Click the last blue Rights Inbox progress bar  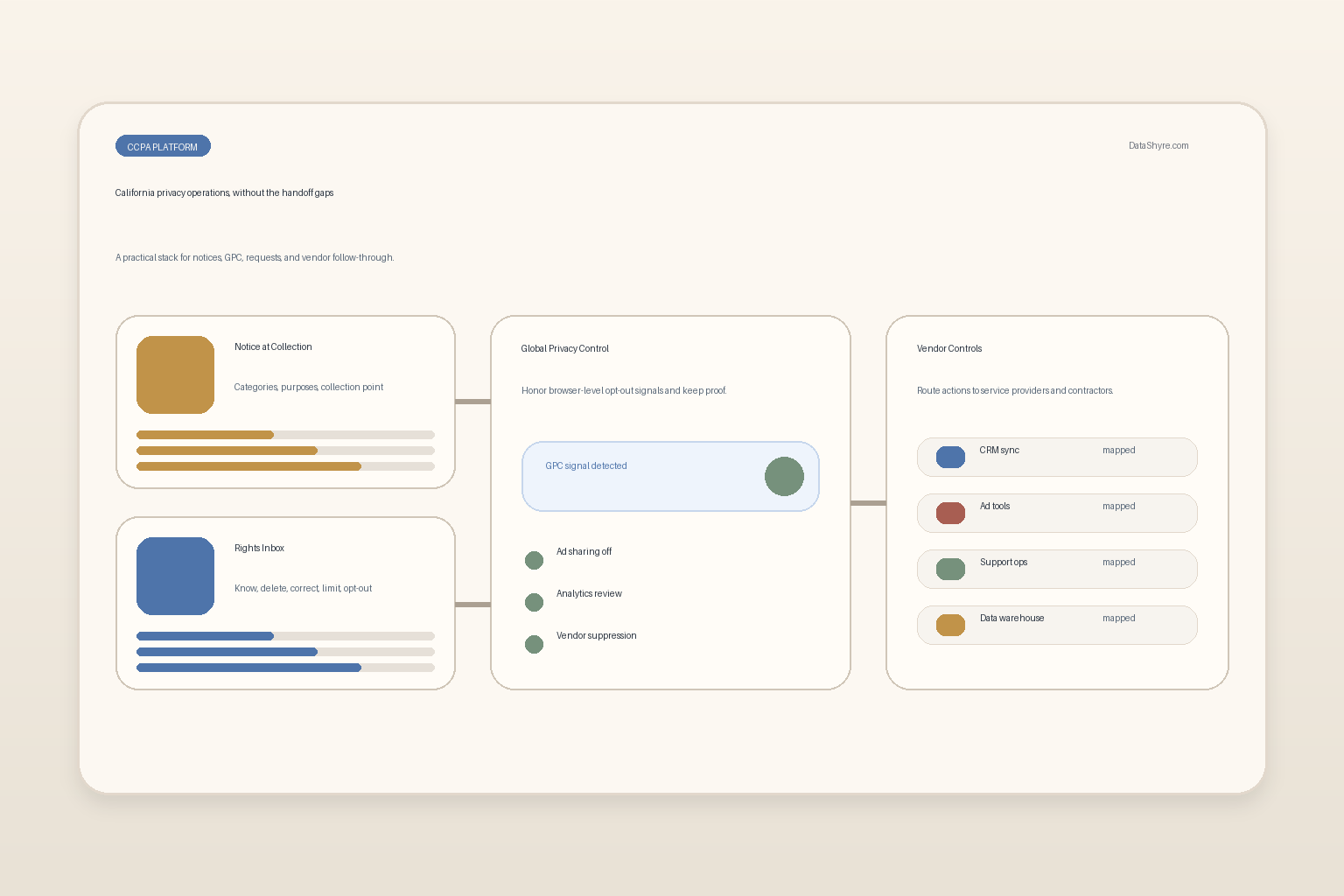pos(285,668)
